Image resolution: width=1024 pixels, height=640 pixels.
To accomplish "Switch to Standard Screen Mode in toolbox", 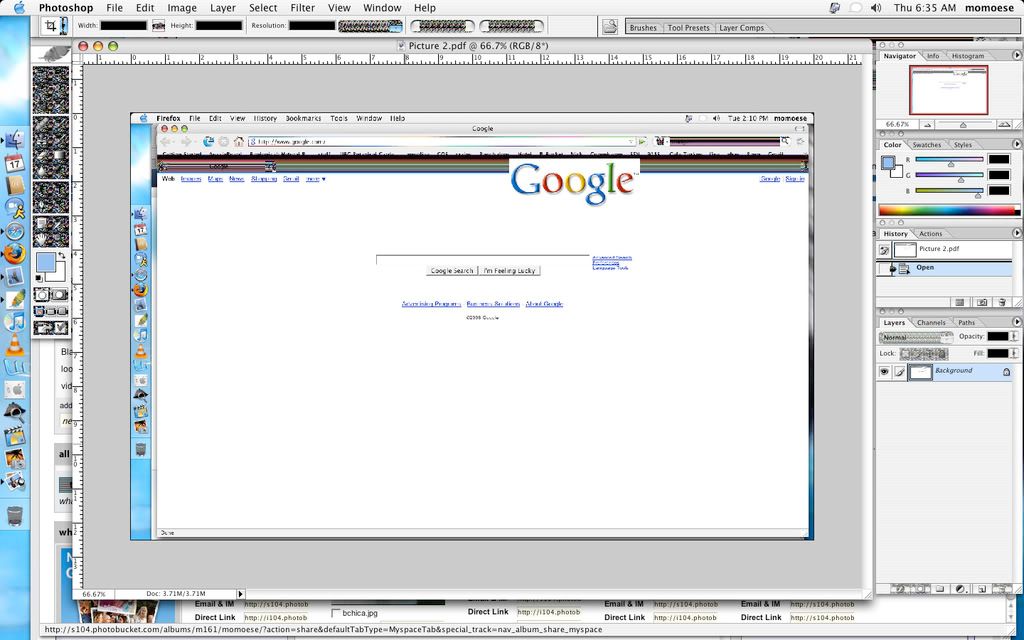I will click(39, 312).
